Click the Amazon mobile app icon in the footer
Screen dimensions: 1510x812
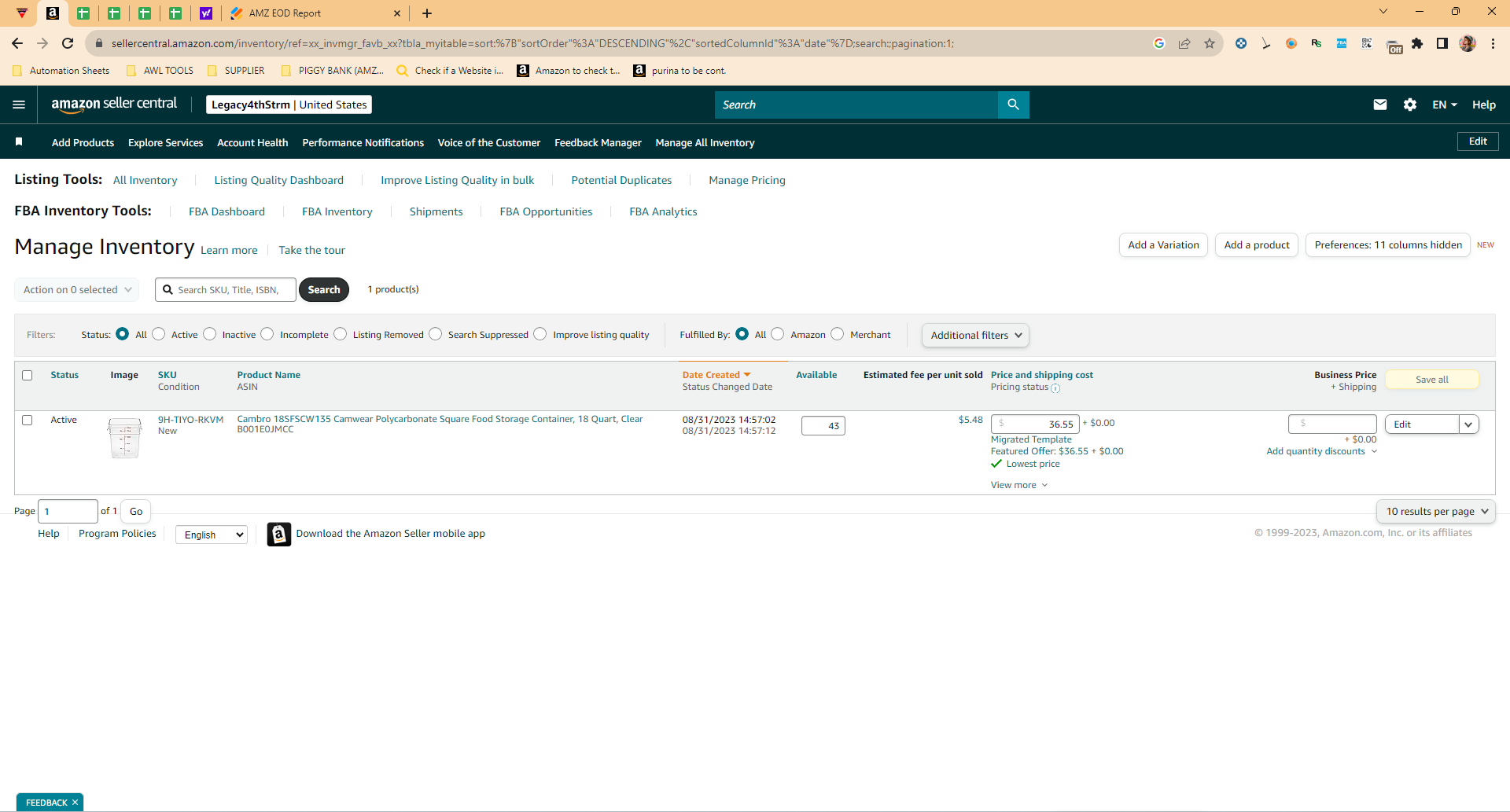point(279,535)
